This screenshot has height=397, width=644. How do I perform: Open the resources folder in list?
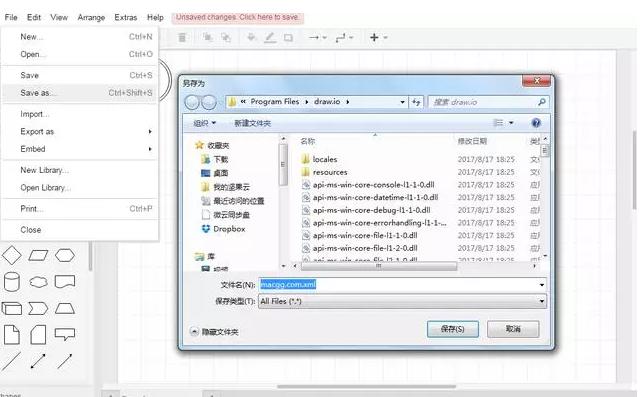[330, 172]
